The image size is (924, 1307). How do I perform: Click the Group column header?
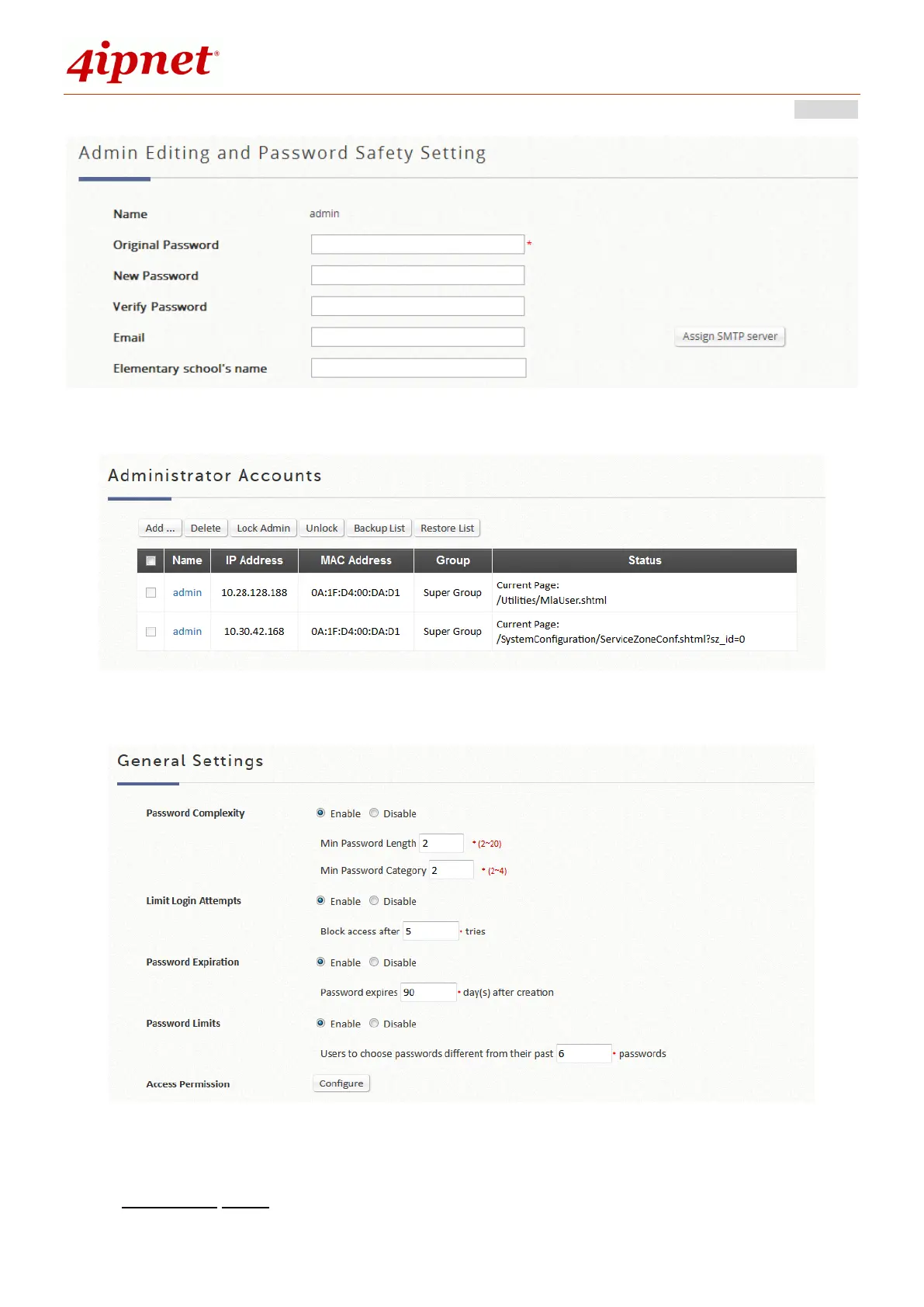(x=453, y=560)
